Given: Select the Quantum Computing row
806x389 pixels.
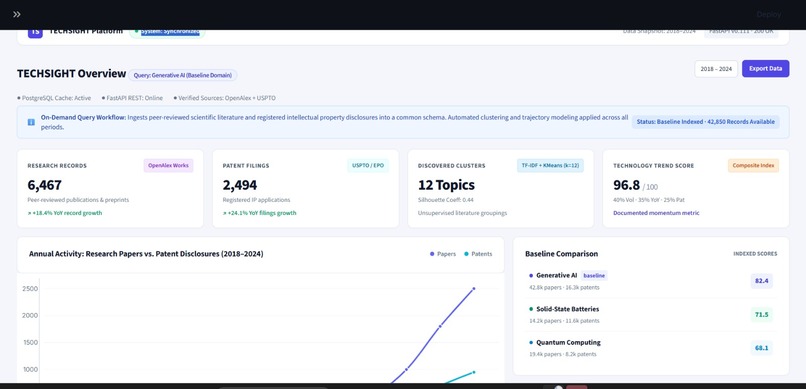Looking at the screenshot, I should [651, 348].
